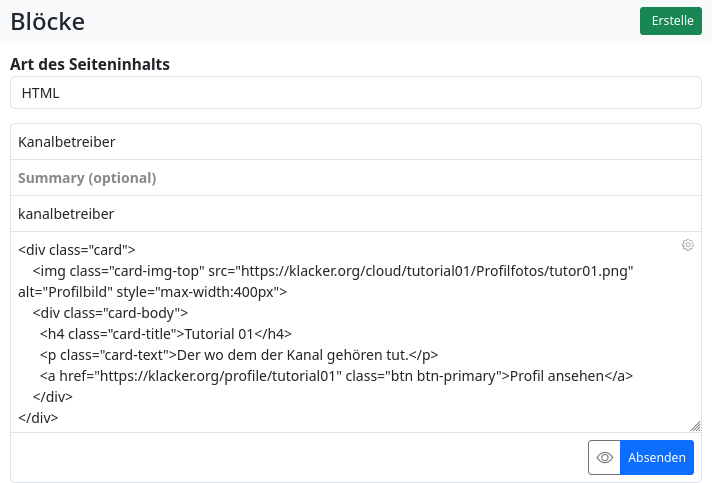Click the card-text paragraph code line
This screenshot has width=712, height=483.
point(238,355)
